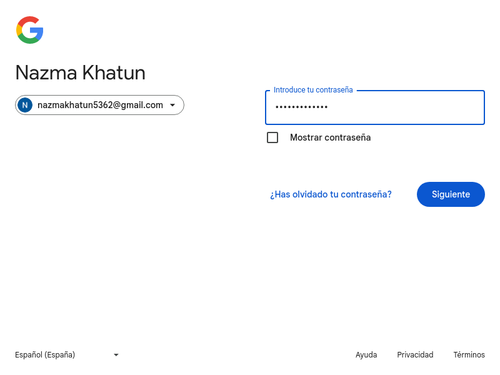
Task: Click the blue N avatar circle
Action: pyautogui.click(x=25, y=105)
